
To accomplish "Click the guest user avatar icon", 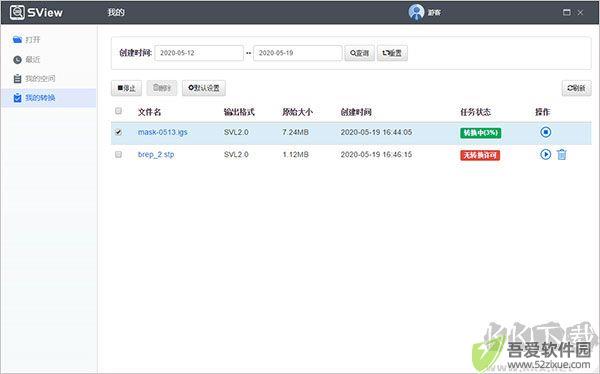I will (416, 12).
